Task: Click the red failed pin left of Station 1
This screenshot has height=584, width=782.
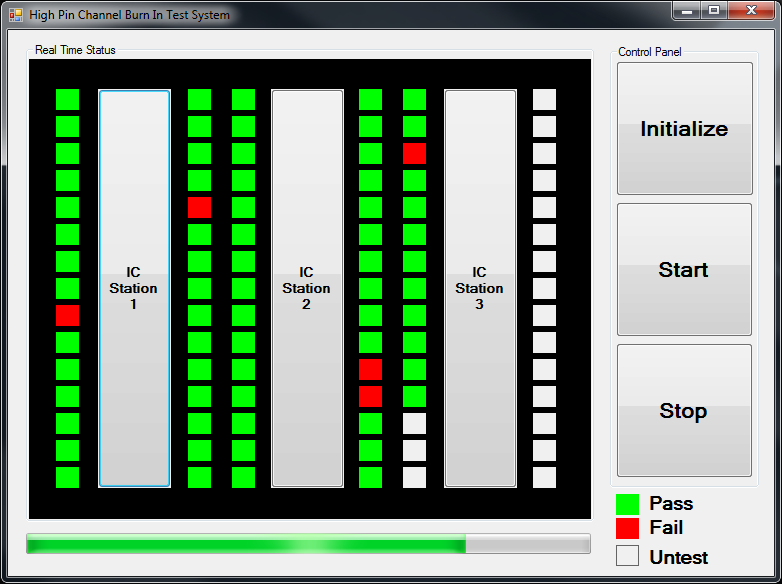Action: pyautogui.click(x=67, y=315)
